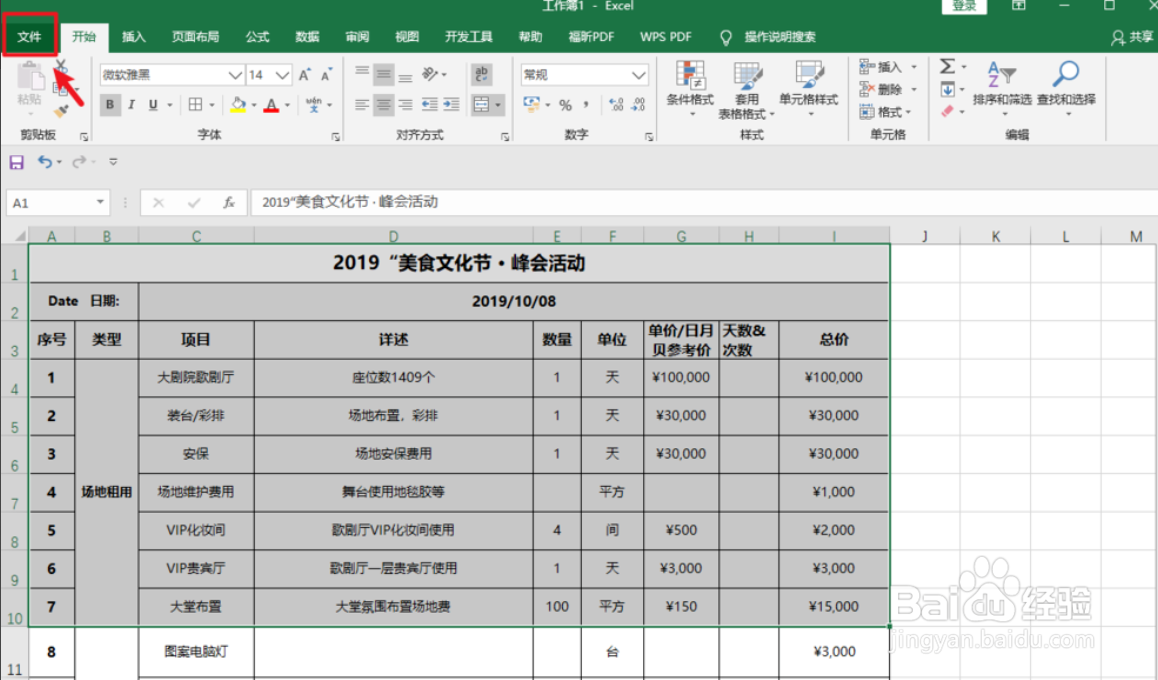Switch to the 插入 ribbon tab
The width and height of the screenshot is (1158, 680).
pos(134,37)
